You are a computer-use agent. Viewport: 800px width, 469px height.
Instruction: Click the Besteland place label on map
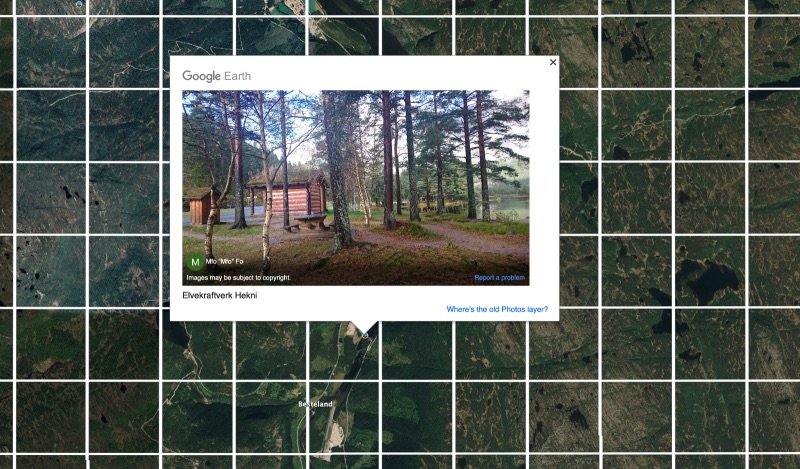click(315, 404)
